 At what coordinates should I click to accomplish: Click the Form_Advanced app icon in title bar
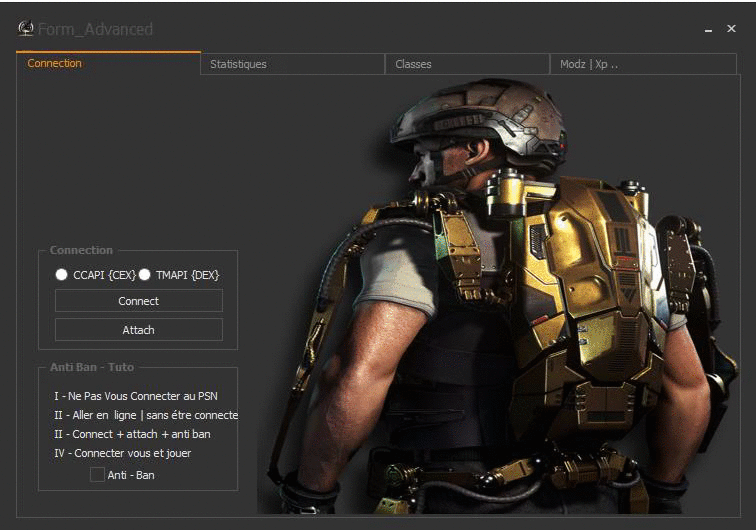pyautogui.click(x=26, y=28)
